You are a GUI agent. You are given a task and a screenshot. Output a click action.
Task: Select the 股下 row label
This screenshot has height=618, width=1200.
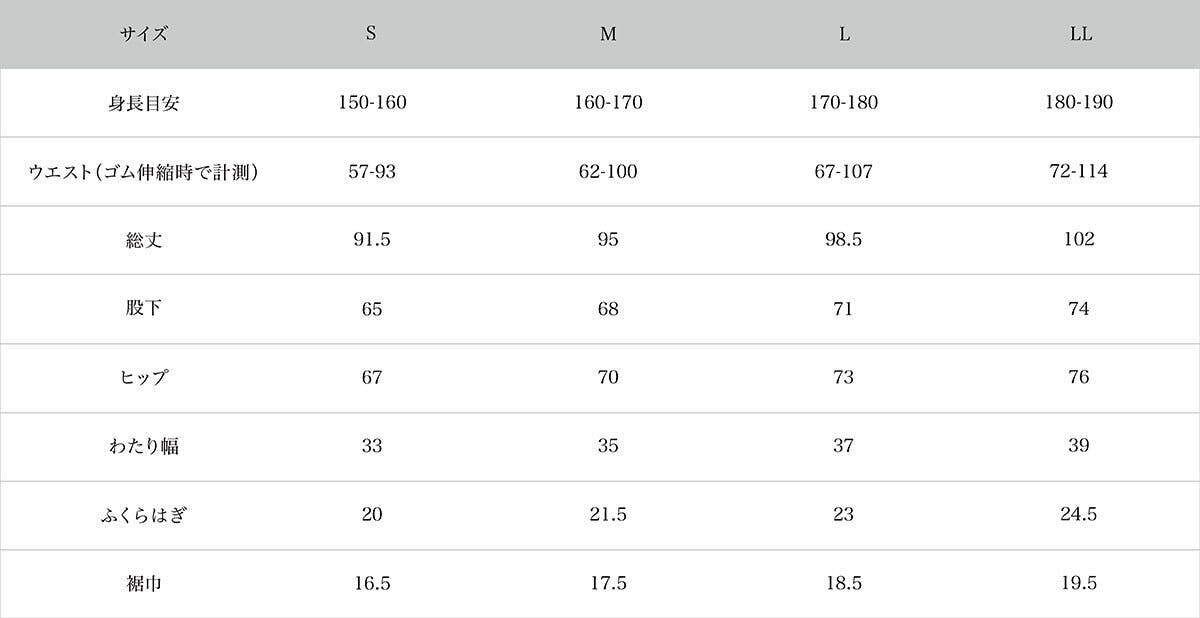click(146, 309)
